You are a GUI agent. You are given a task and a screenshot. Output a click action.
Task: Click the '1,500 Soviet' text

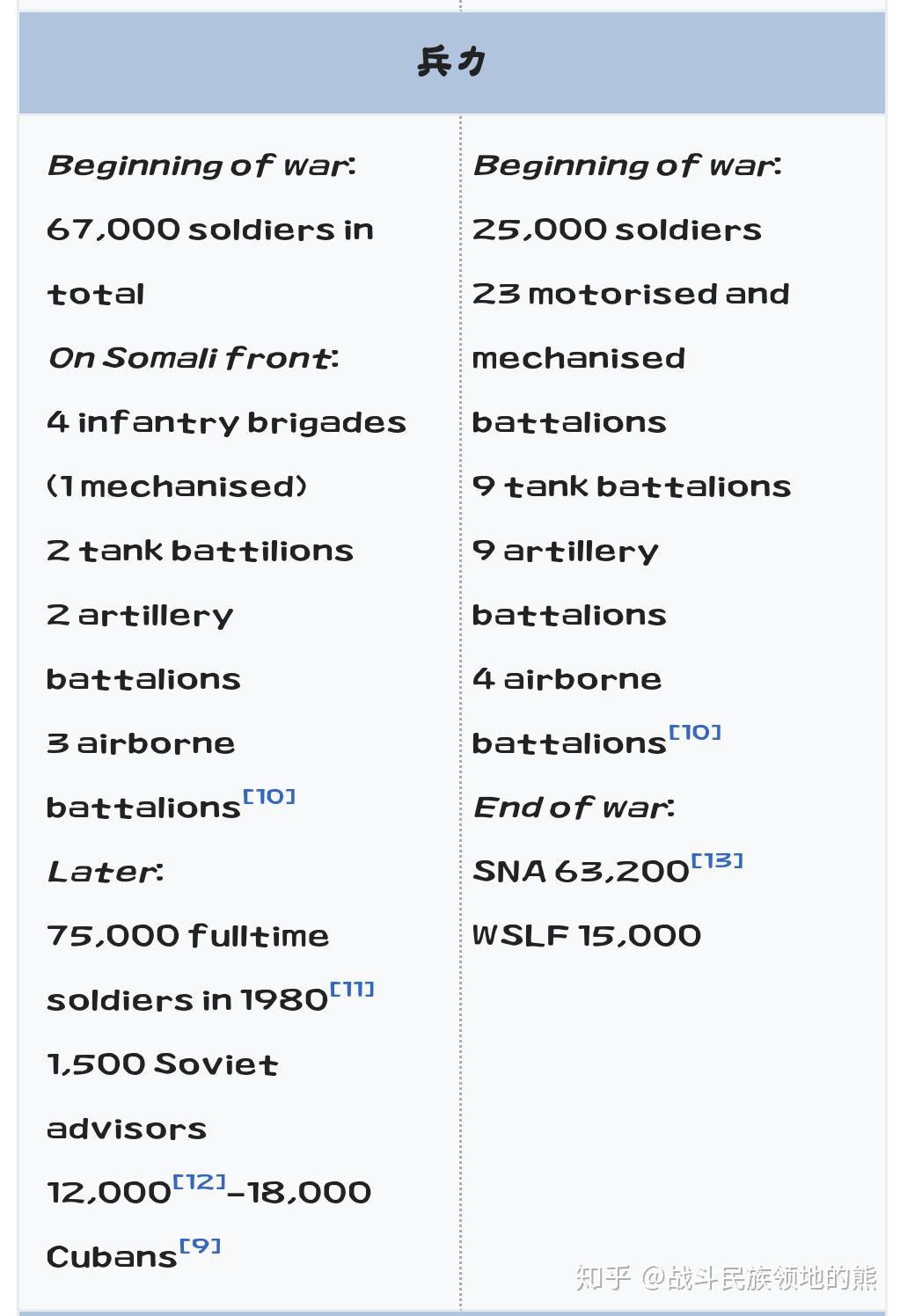(163, 1064)
